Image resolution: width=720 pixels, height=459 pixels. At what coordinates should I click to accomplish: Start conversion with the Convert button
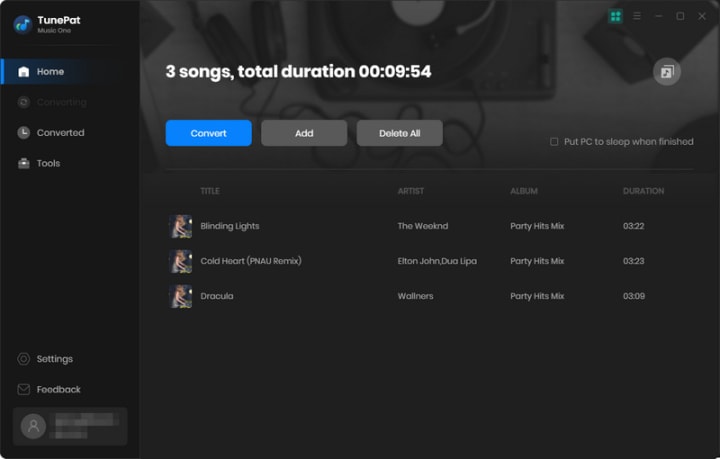(x=208, y=133)
